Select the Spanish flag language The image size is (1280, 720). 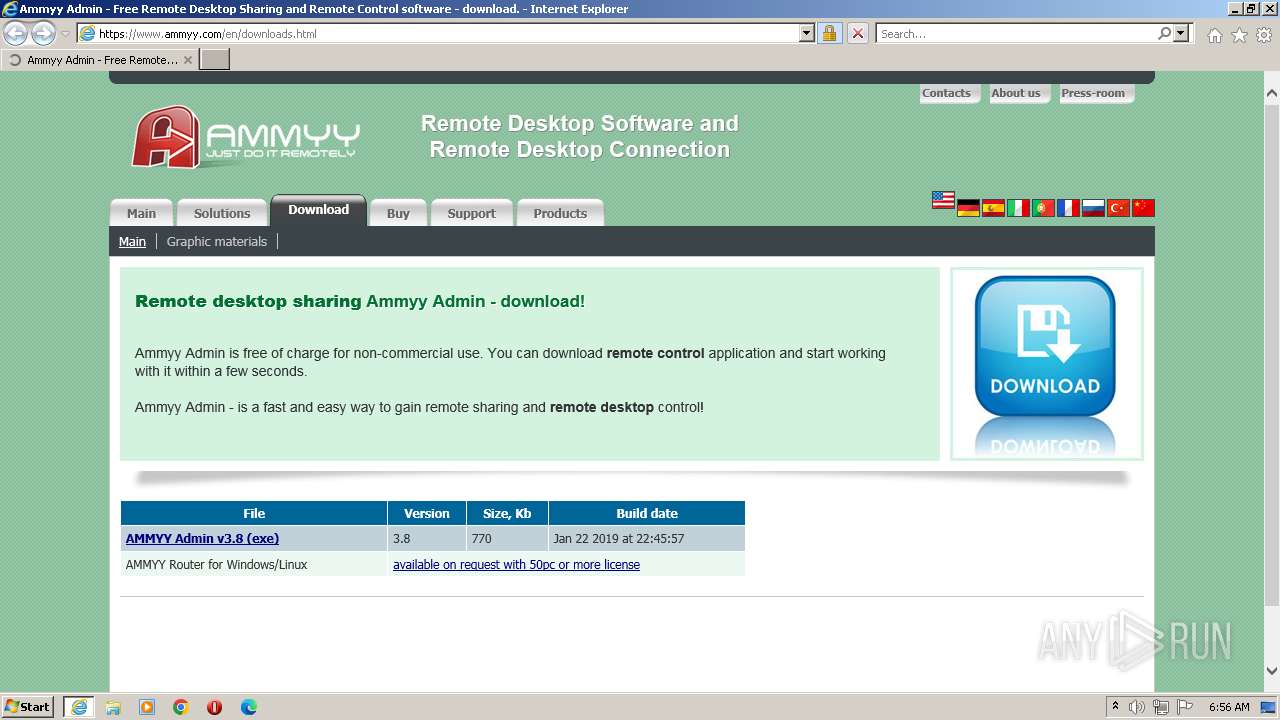pyautogui.click(x=993, y=208)
